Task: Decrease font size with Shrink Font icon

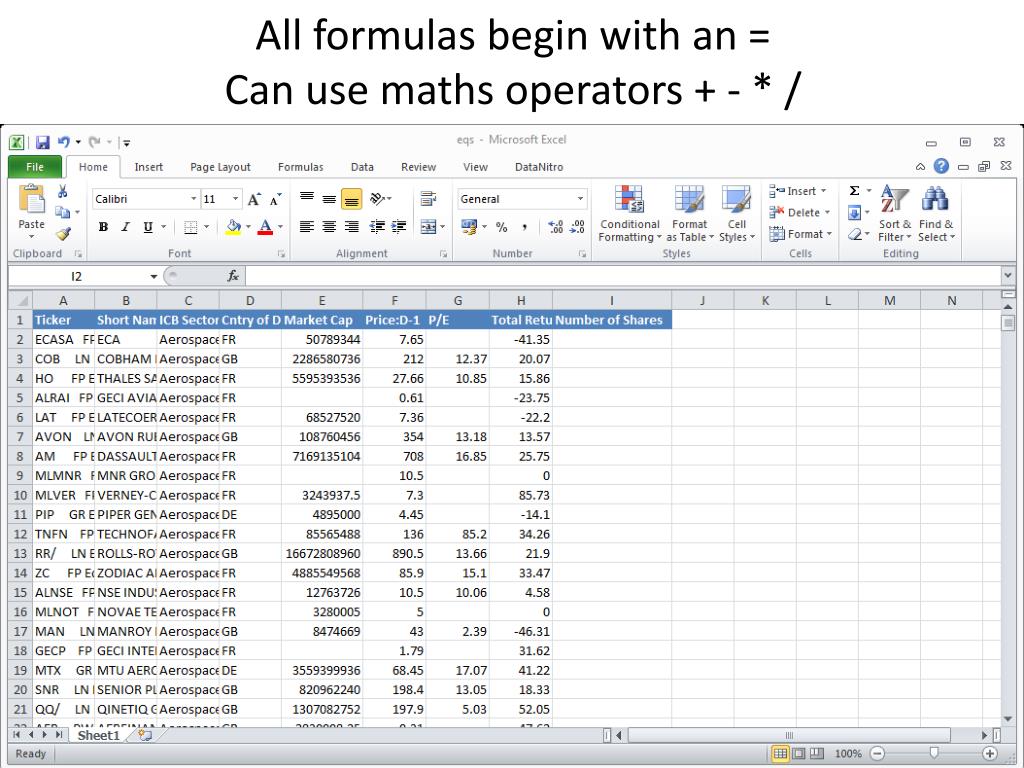Action: [276, 199]
